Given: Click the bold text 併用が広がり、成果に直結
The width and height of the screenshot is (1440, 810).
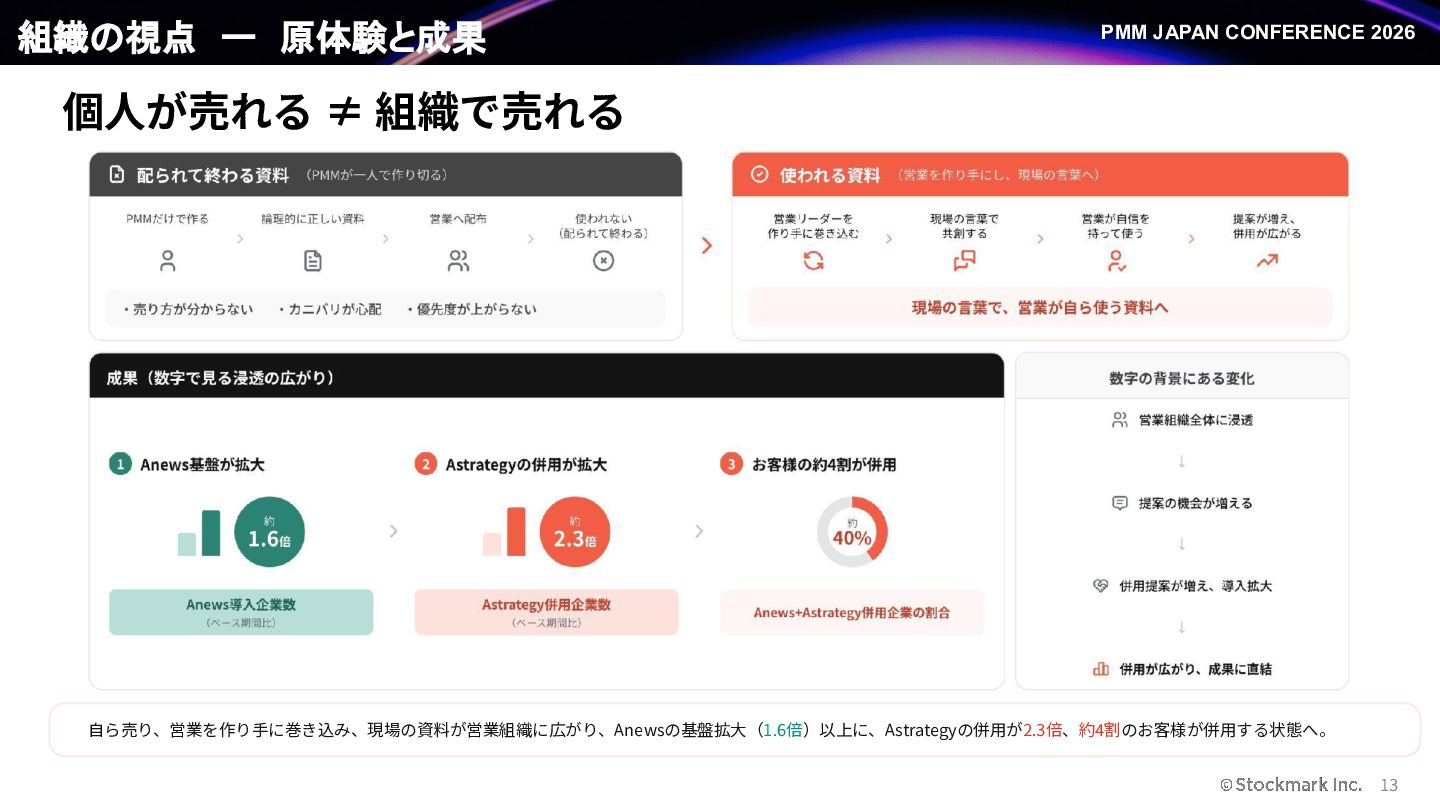Looking at the screenshot, I should click(x=1196, y=669).
